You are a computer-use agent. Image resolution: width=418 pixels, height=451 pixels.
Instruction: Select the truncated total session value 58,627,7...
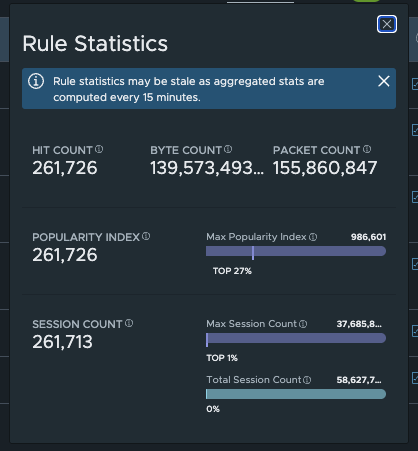tap(359, 380)
